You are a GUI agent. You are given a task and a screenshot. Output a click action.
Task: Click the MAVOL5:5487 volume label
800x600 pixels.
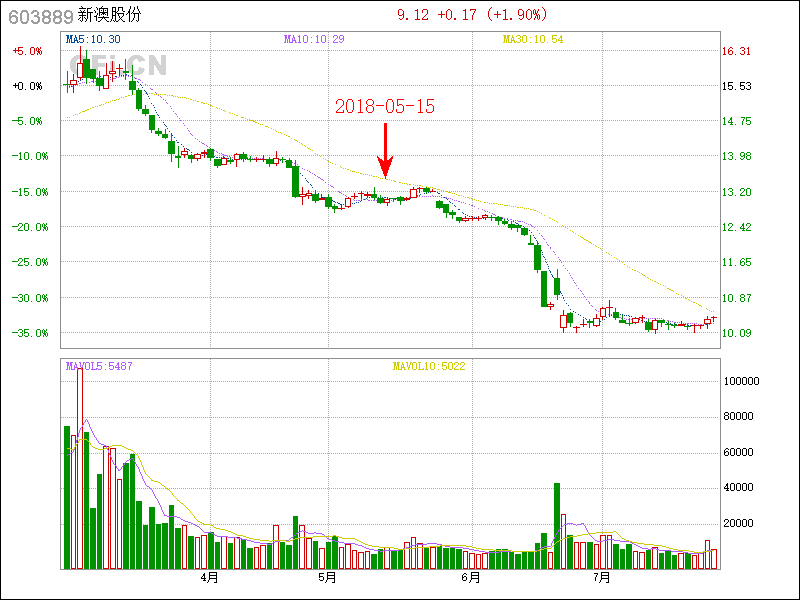(x=99, y=366)
